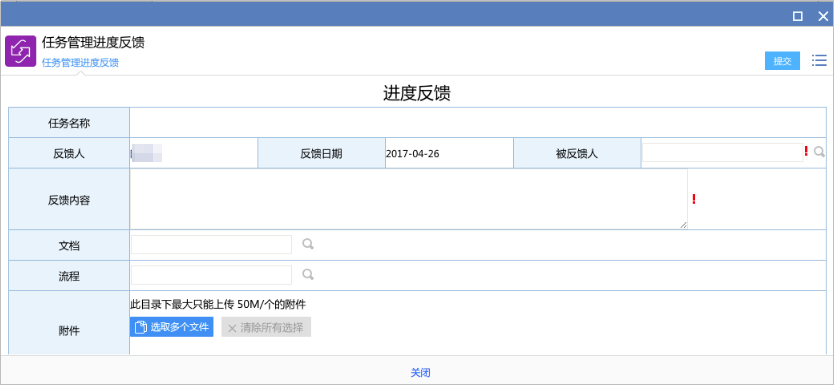Click into the 流程 input field

click(211, 275)
